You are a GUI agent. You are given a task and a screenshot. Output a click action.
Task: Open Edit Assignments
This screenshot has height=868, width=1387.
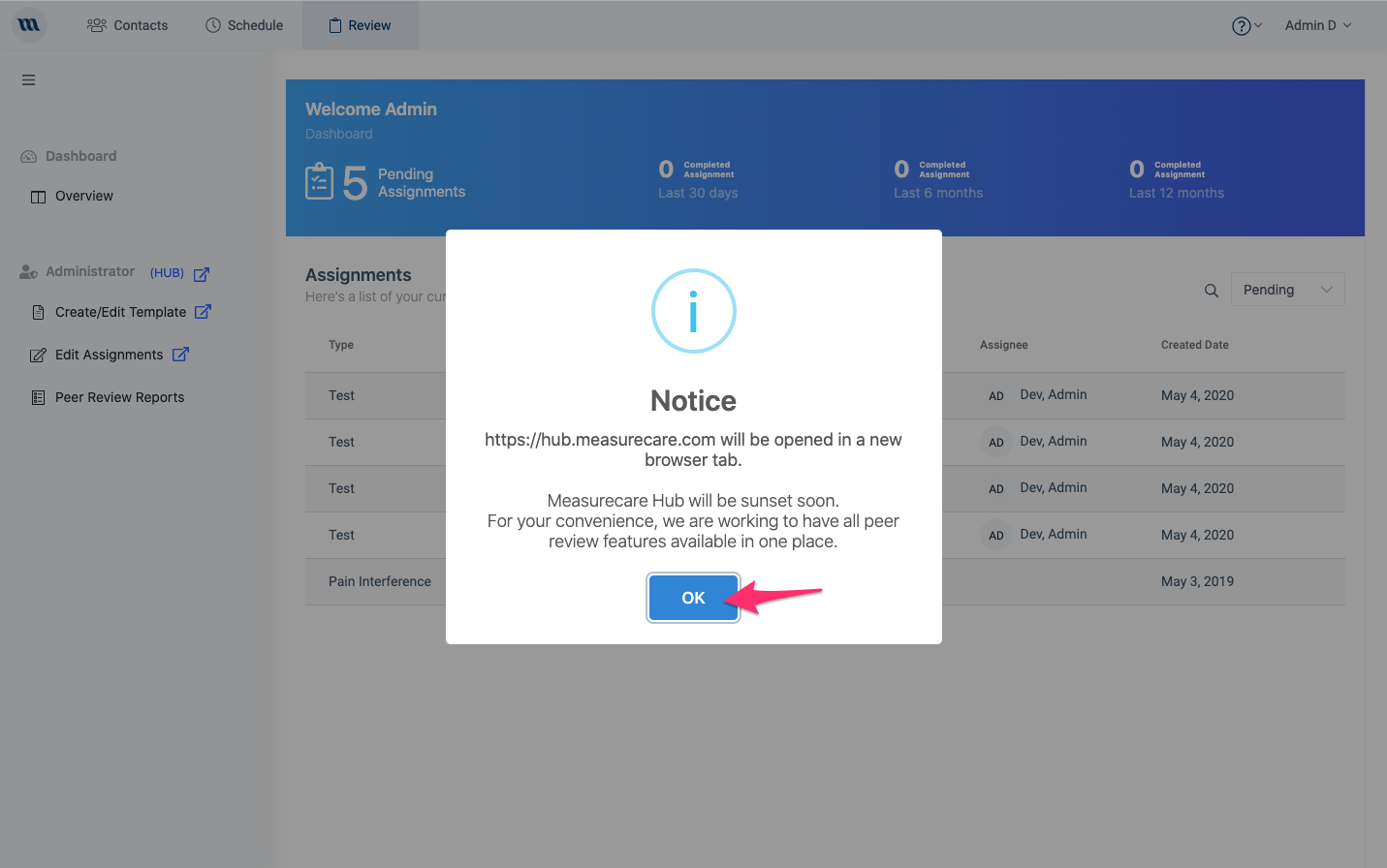click(109, 355)
